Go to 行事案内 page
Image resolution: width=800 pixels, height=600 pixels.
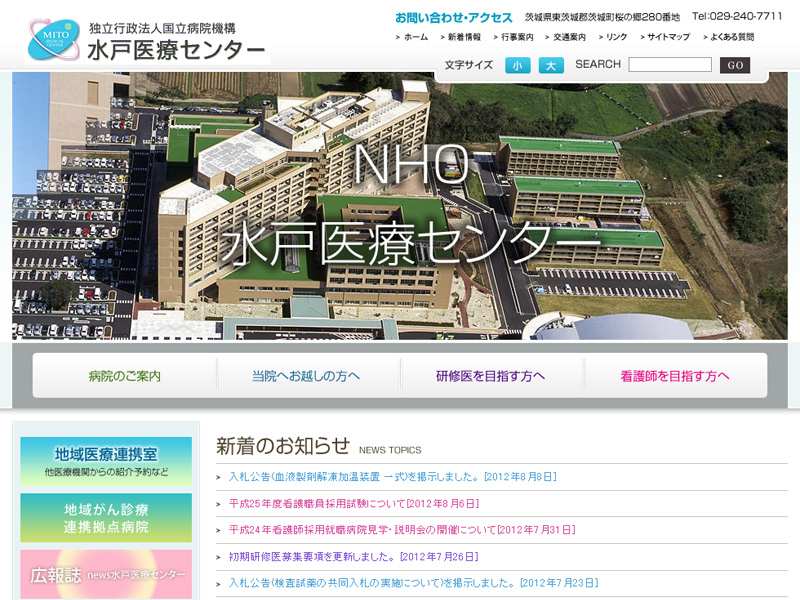(517, 37)
